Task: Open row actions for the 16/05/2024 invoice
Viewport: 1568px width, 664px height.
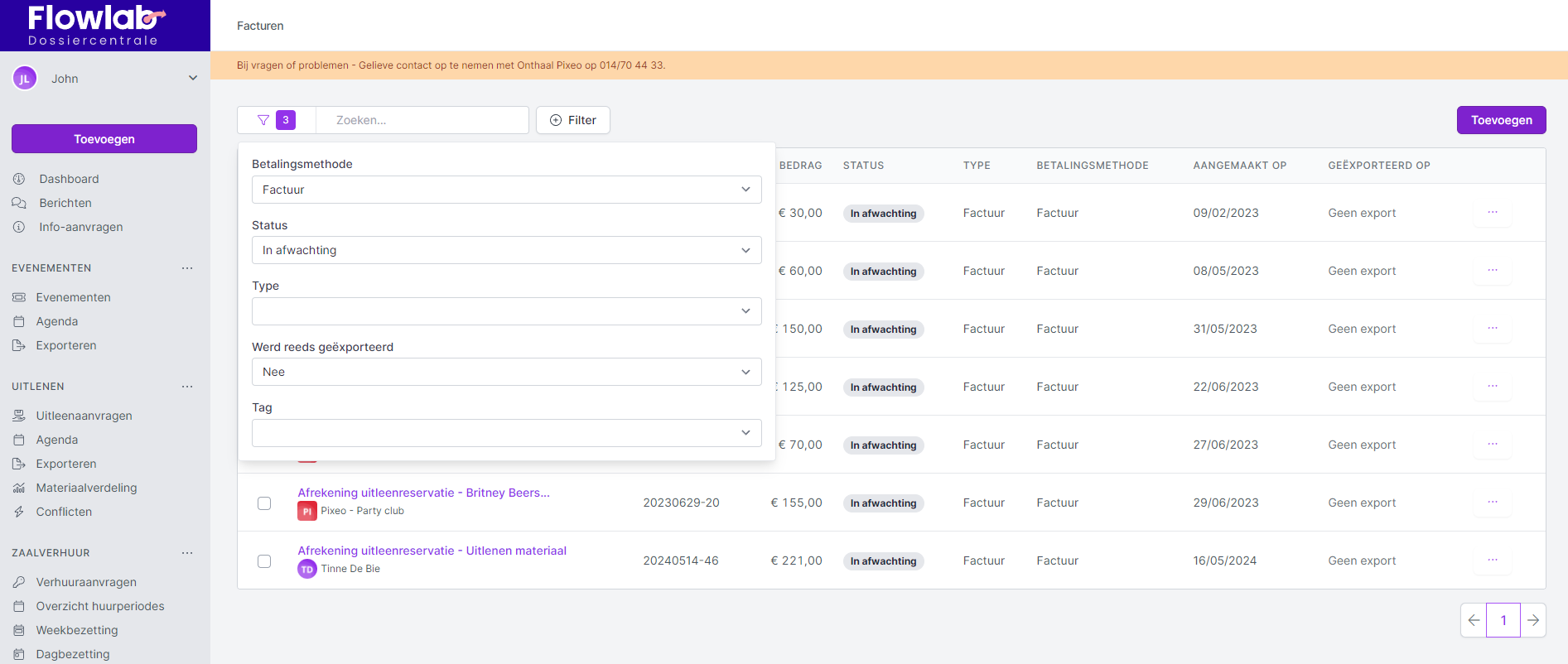Action: coord(1492,561)
